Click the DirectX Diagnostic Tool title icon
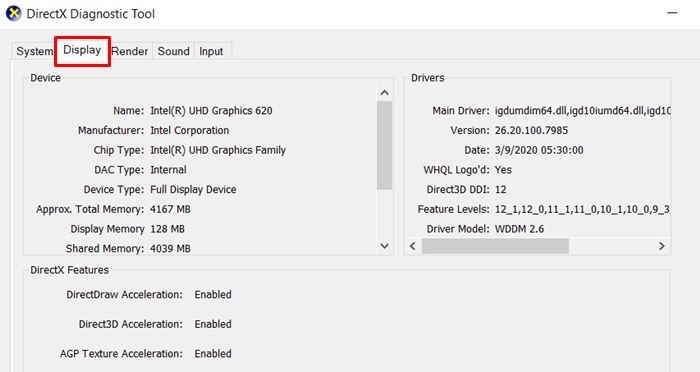 [13, 13]
